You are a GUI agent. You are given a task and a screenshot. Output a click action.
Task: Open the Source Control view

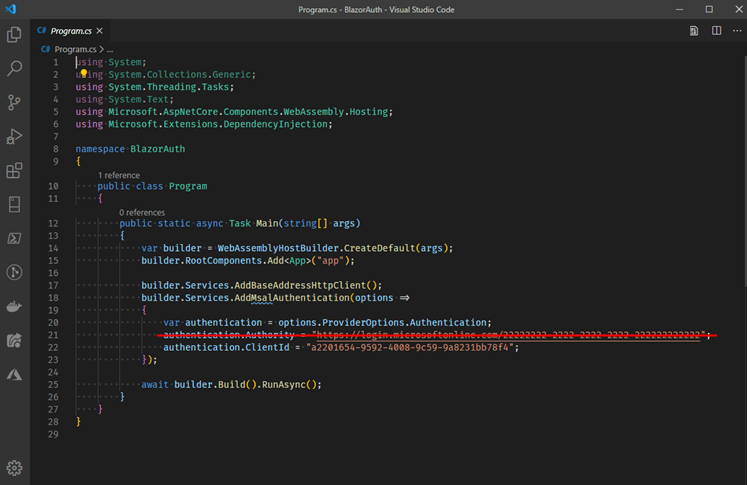[14, 102]
